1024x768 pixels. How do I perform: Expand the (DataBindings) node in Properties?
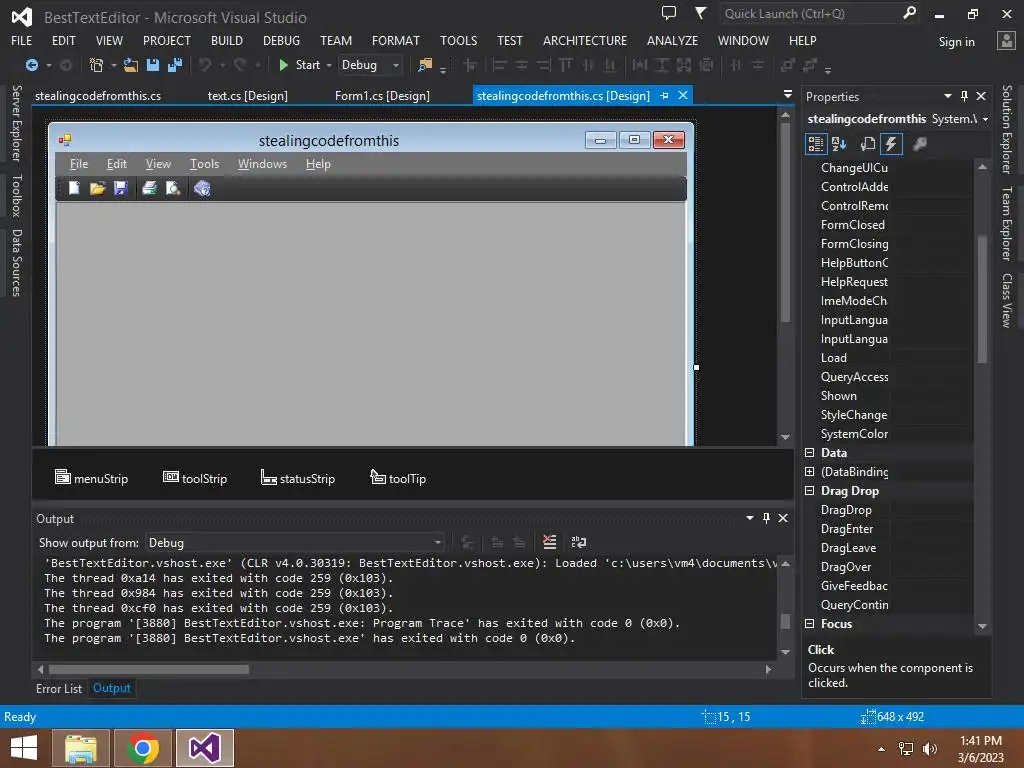[810, 472]
